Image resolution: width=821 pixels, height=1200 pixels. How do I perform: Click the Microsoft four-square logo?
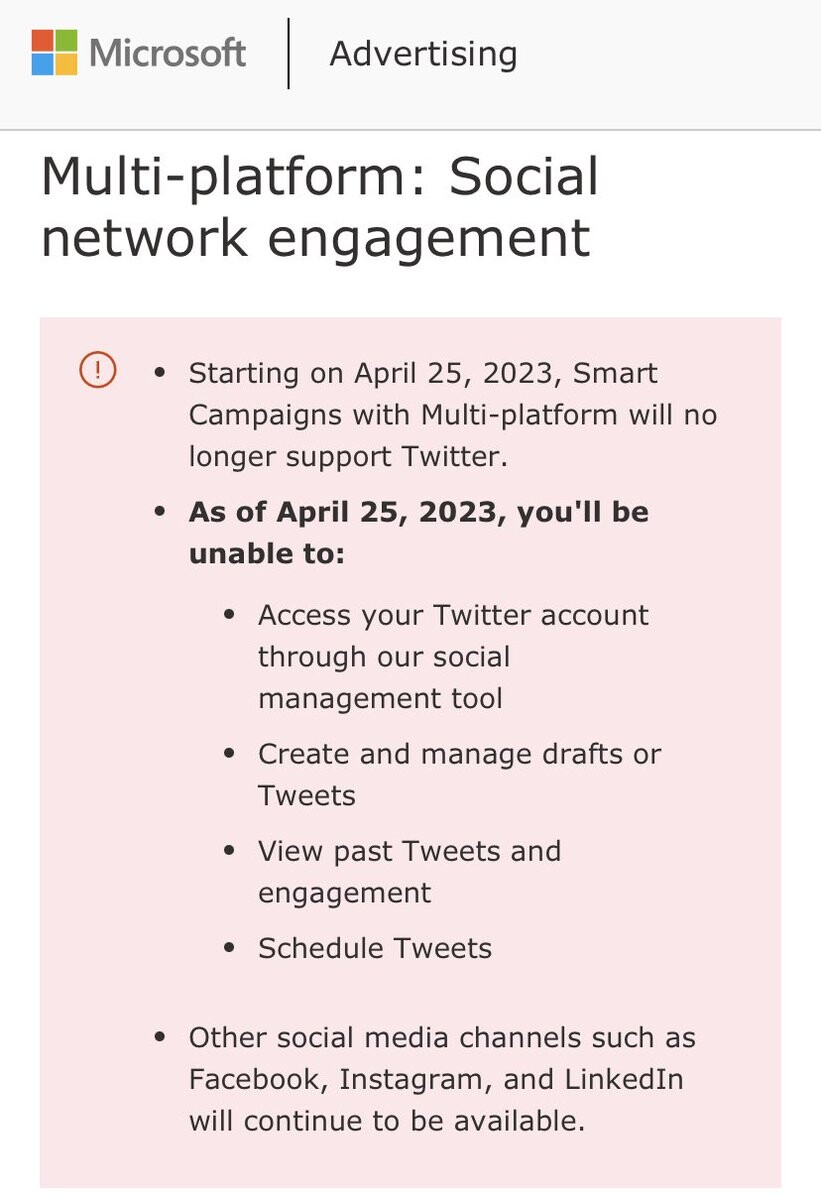click(x=54, y=53)
